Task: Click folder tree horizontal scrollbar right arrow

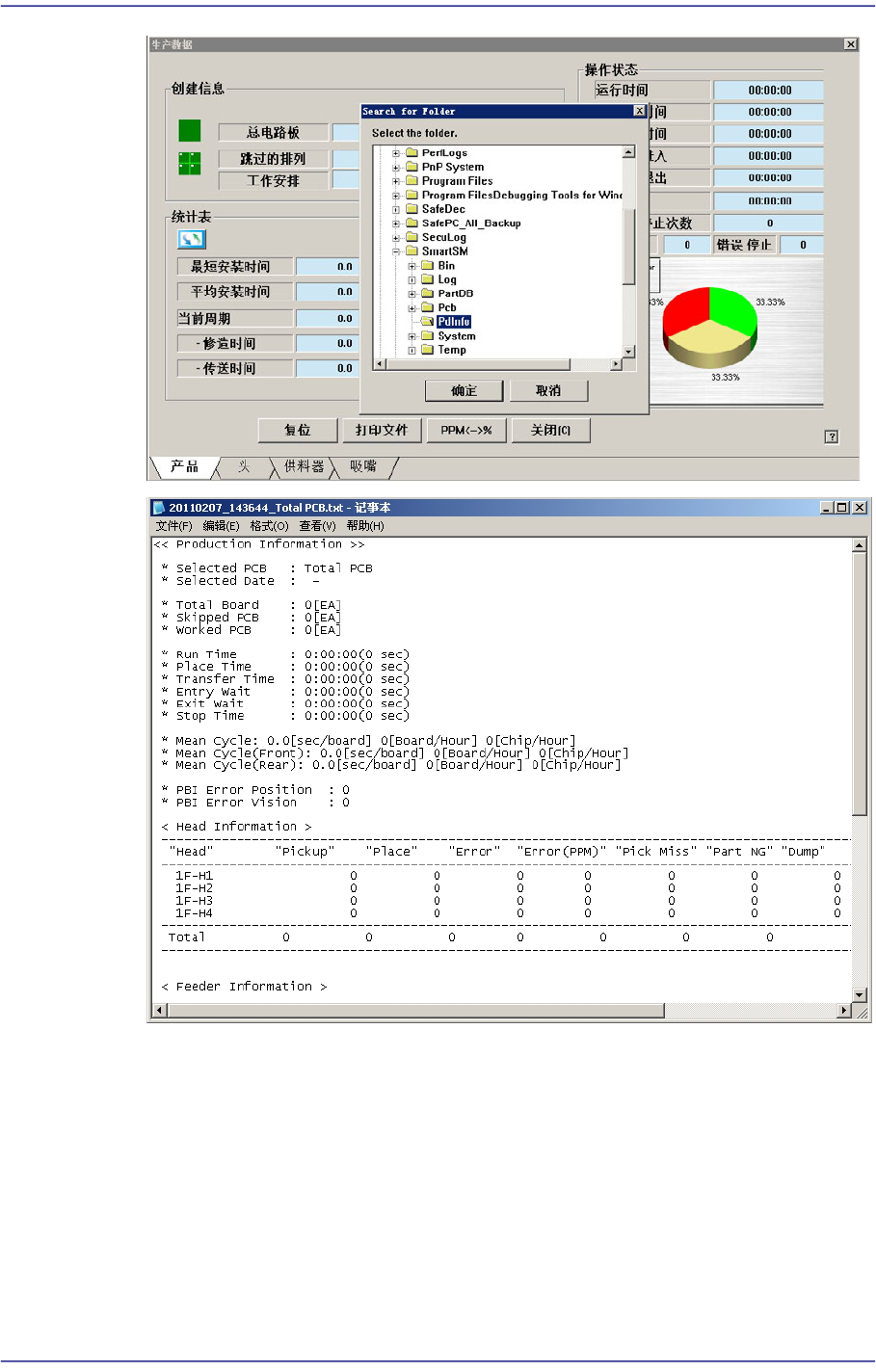Action: (x=617, y=364)
